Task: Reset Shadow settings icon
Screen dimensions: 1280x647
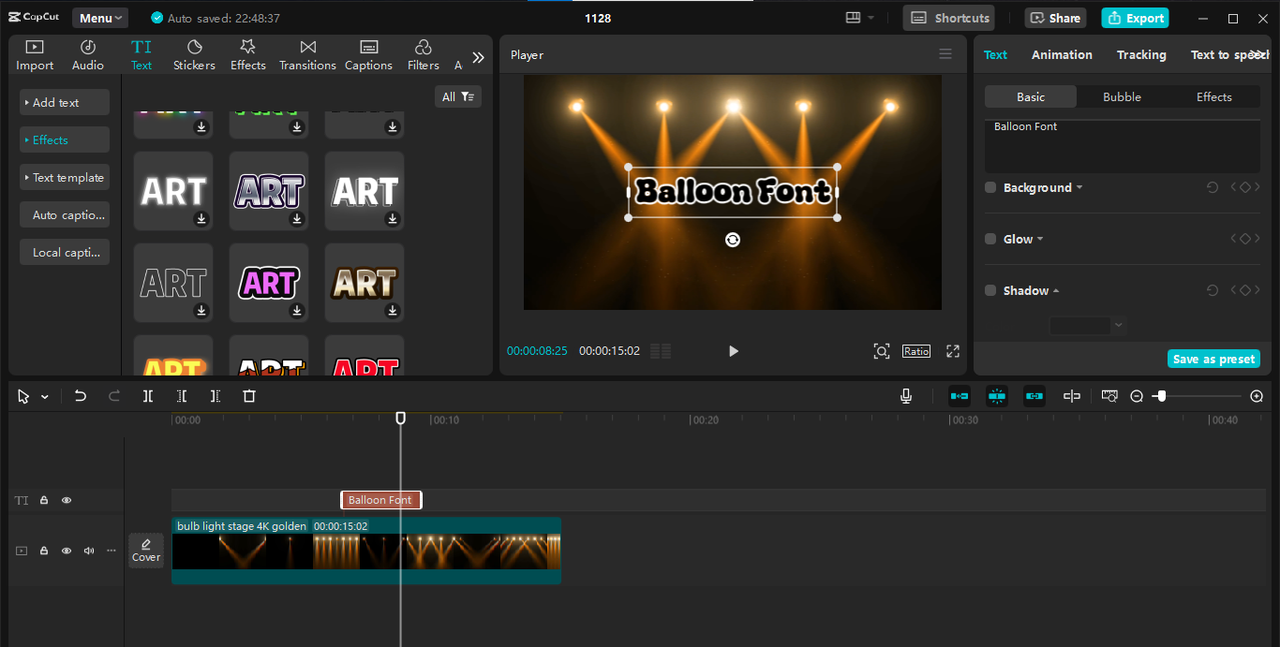Action: pos(1212,291)
